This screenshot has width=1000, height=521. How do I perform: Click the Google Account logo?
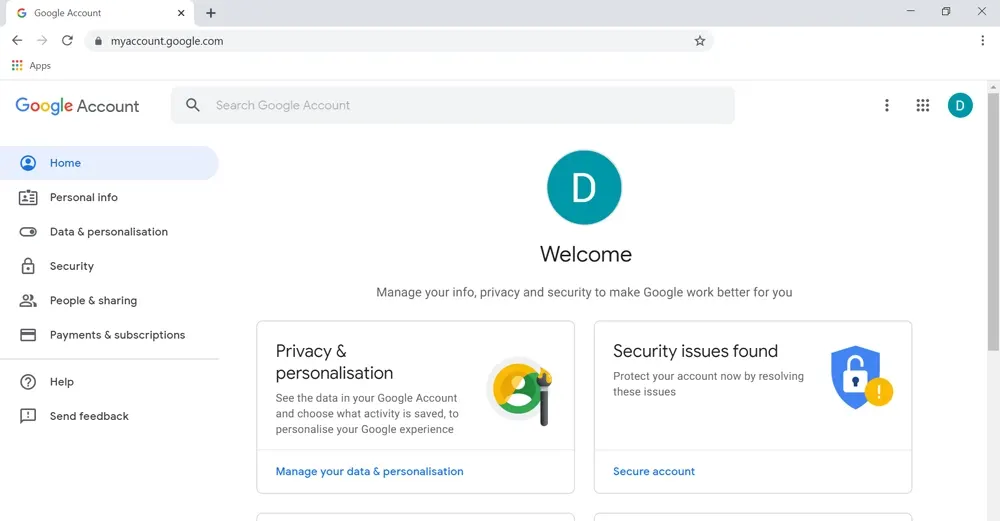[x=77, y=106]
